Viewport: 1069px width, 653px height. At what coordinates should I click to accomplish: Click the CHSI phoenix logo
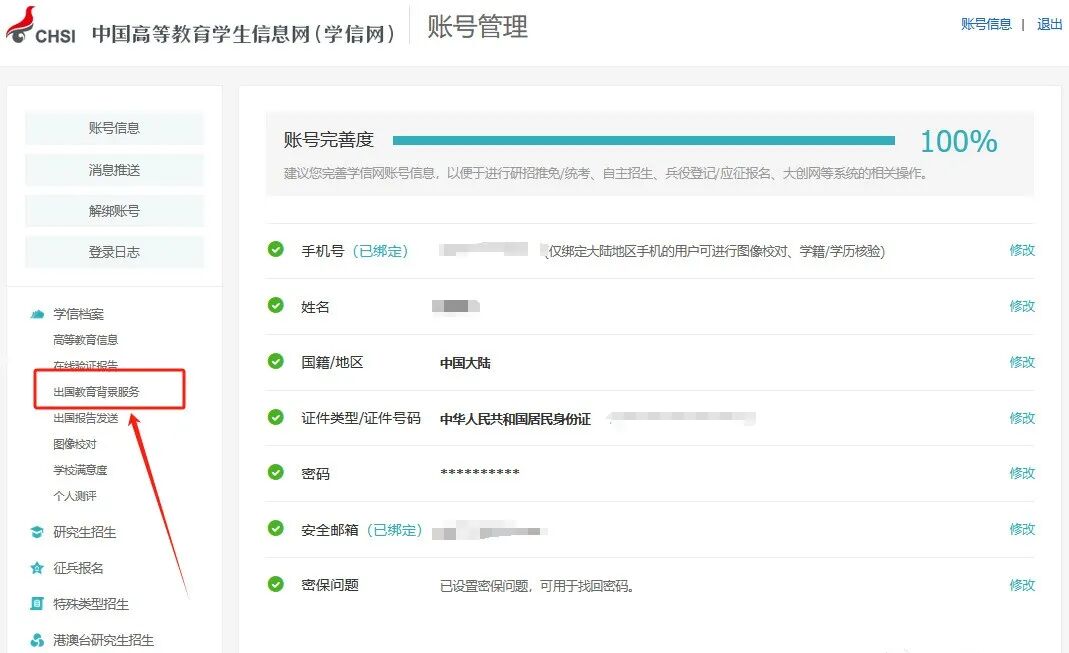tap(21, 22)
